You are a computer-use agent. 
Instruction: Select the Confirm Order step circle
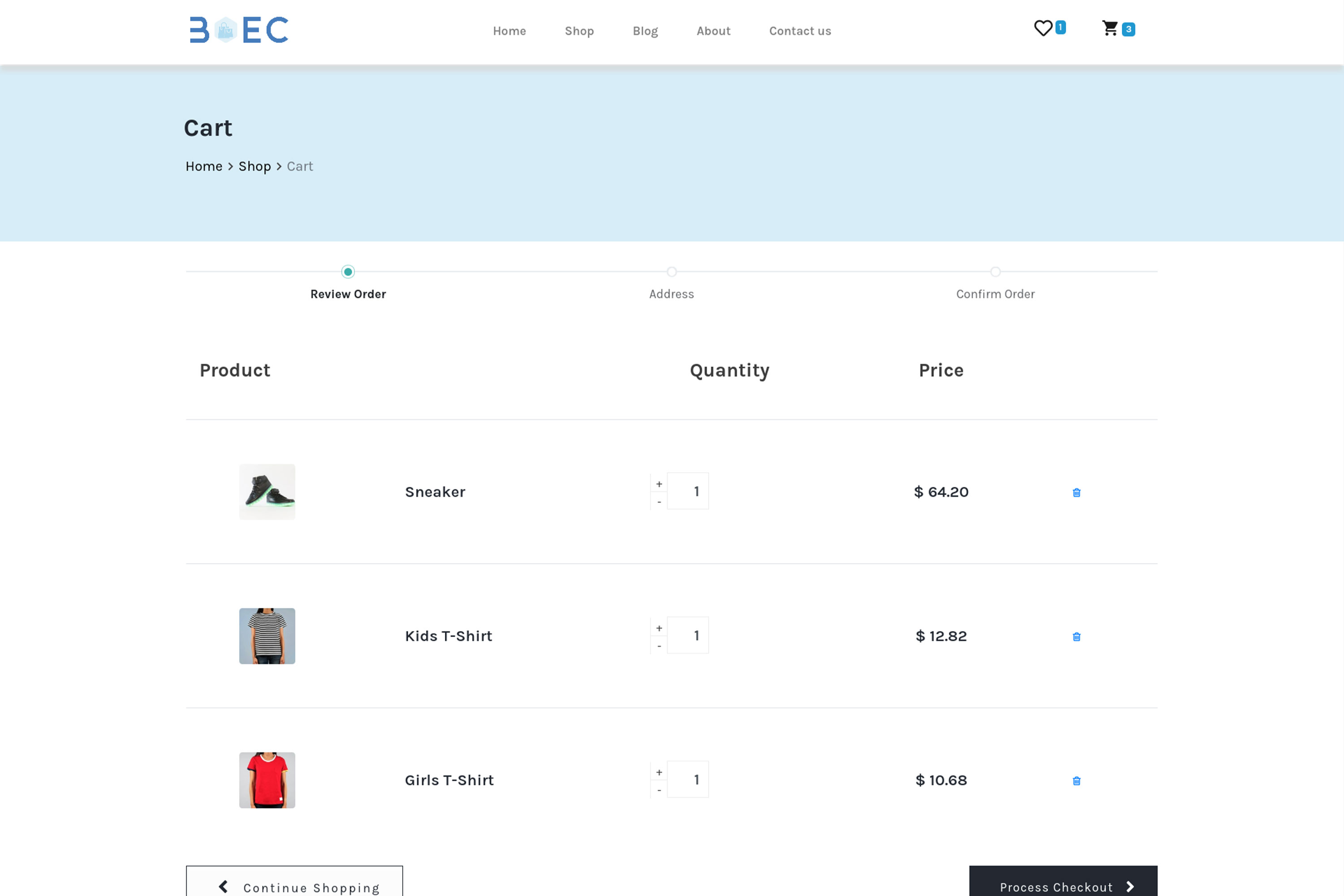(995, 272)
